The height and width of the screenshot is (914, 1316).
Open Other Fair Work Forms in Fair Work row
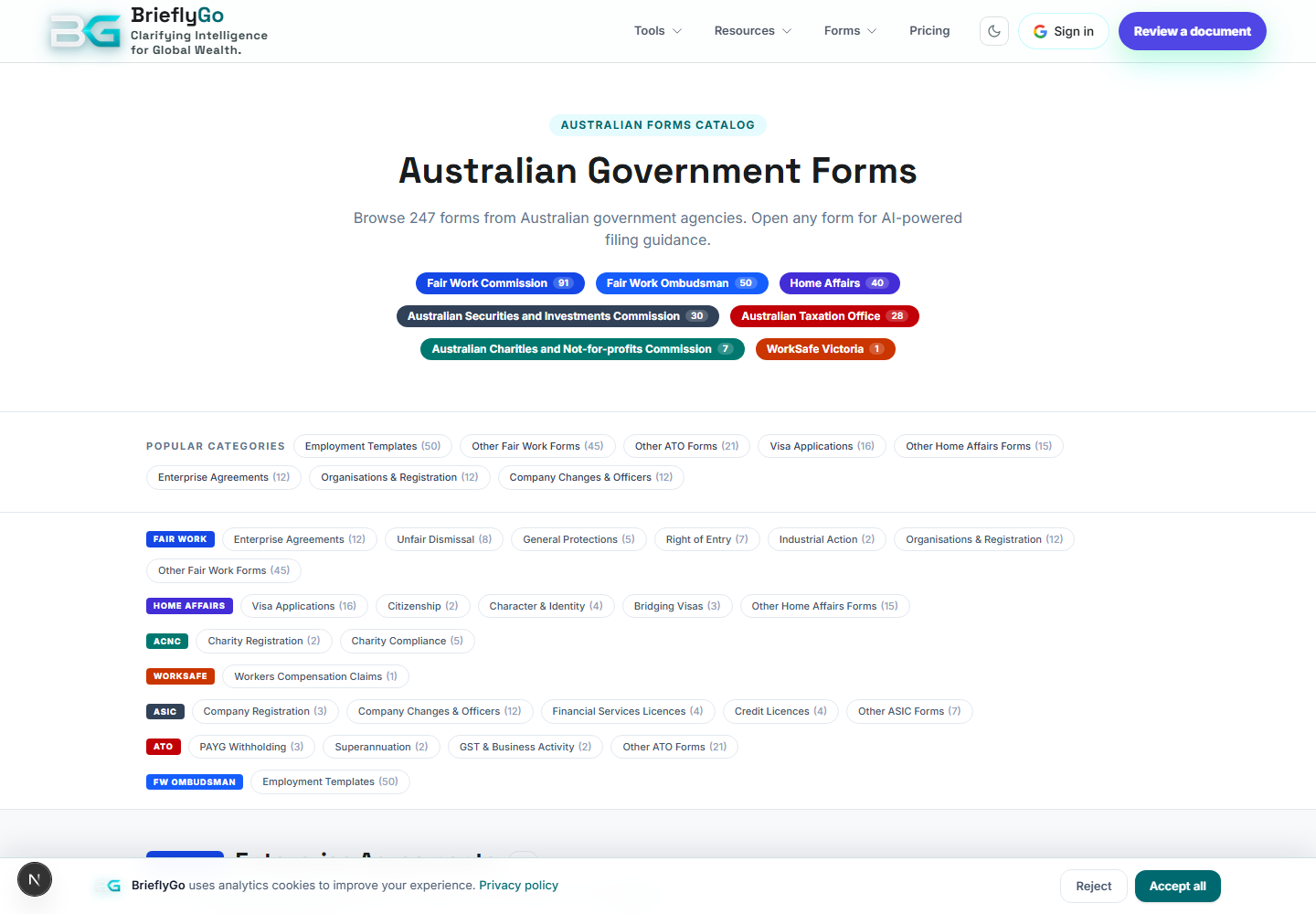pos(224,570)
